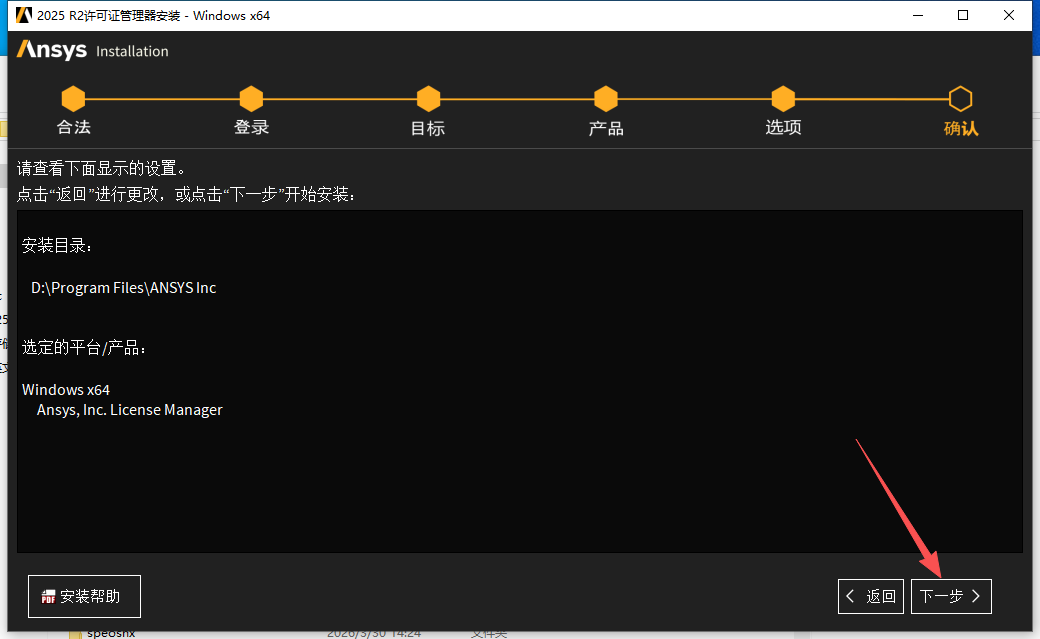1040x639 pixels.
Task: Click the 产品 step hexagon icon
Action: [x=605, y=99]
